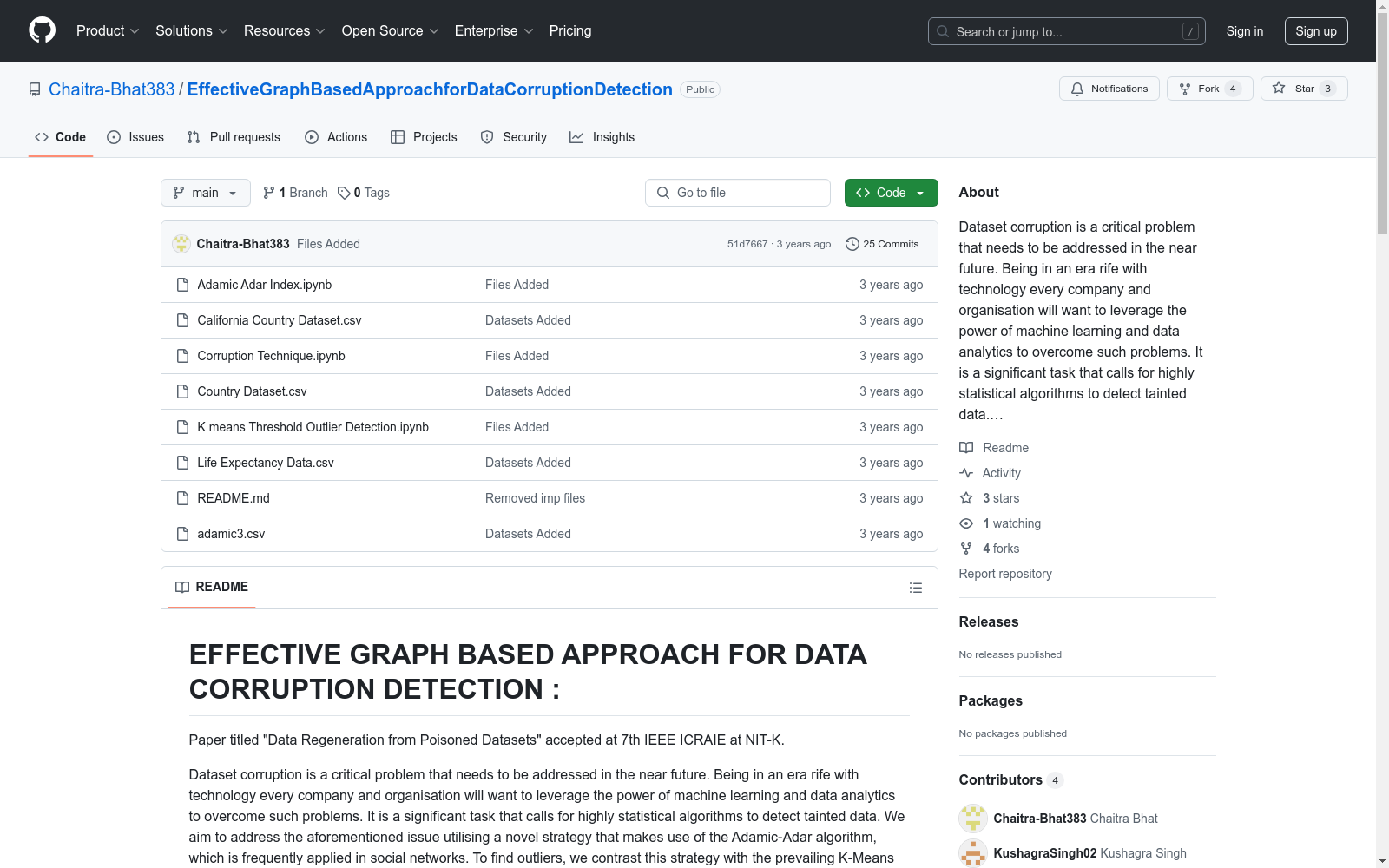Click the Report repository link

pos(1005,574)
